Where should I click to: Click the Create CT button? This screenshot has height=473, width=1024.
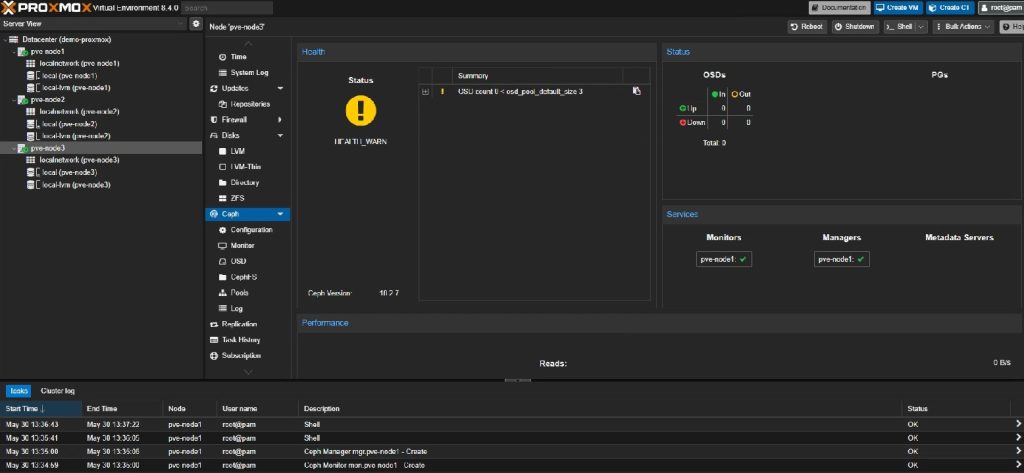click(x=950, y=8)
